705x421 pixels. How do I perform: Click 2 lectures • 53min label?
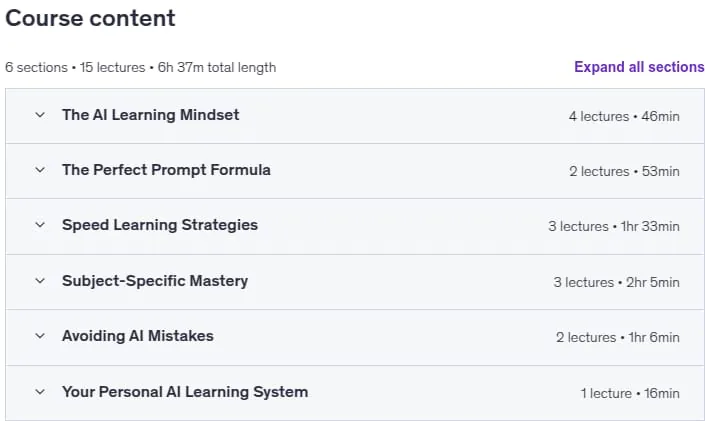click(624, 171)
